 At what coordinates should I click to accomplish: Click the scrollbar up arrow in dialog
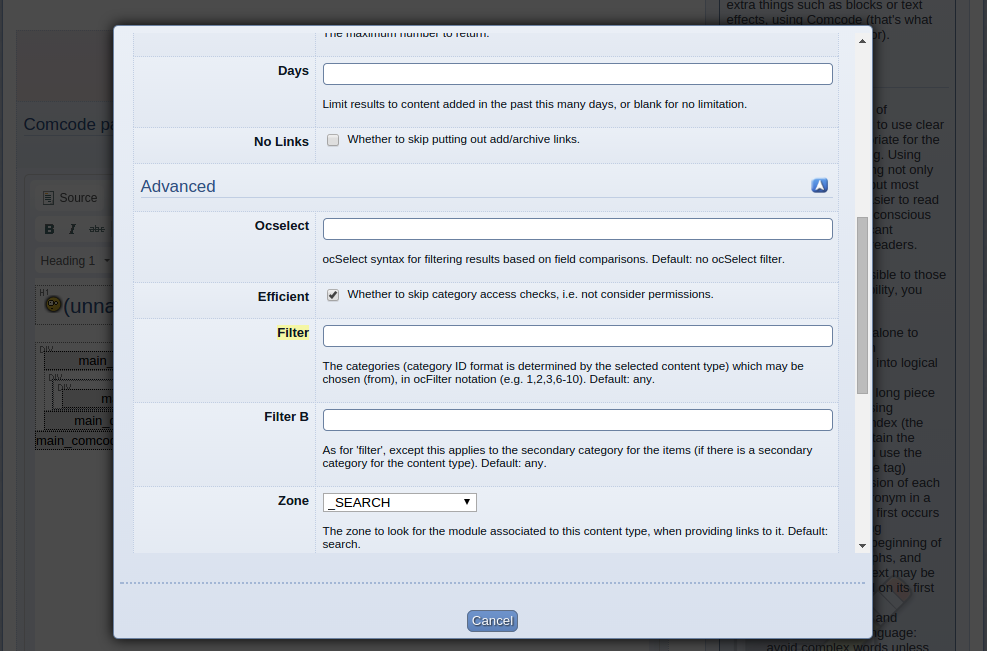click(x=862, y=41)
